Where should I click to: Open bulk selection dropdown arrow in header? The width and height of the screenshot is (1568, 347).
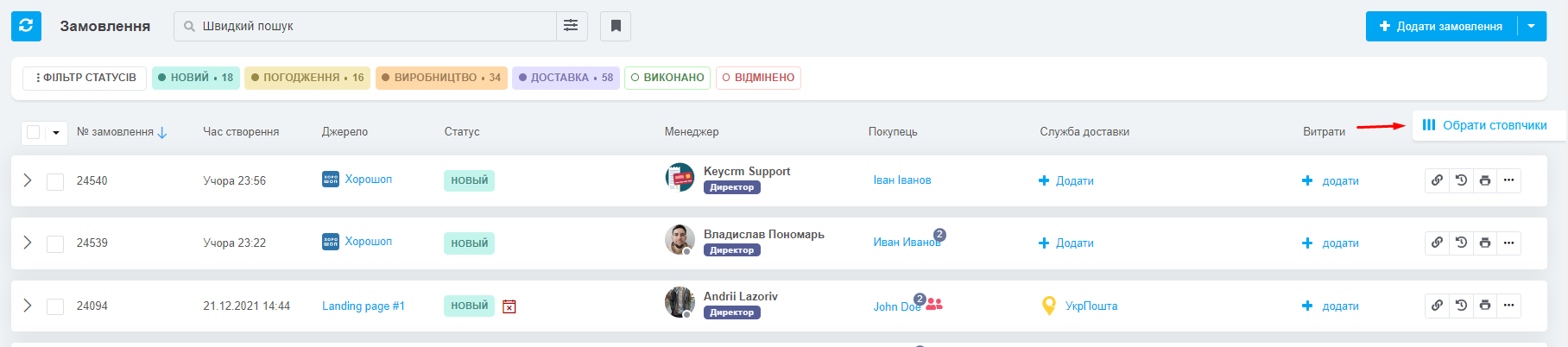point(56,133)
